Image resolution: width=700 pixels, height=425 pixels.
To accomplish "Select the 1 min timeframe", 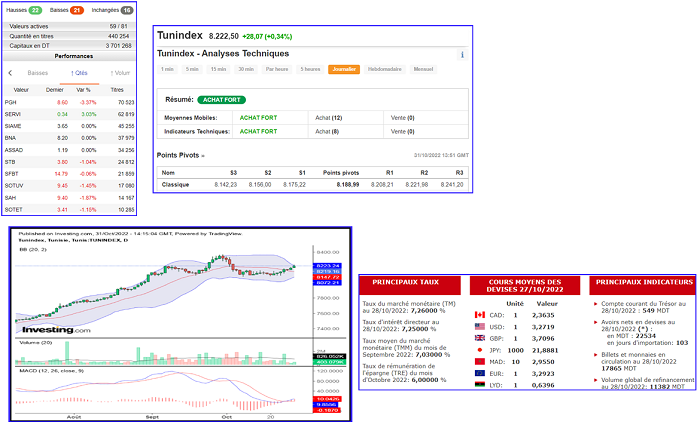I will (166, 69).
